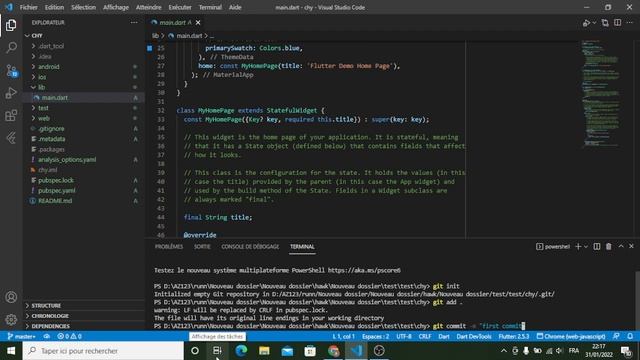Click the terminal vertical scrollbar
640x360 pixels.
pyautogui.click(x=637, y=300)
